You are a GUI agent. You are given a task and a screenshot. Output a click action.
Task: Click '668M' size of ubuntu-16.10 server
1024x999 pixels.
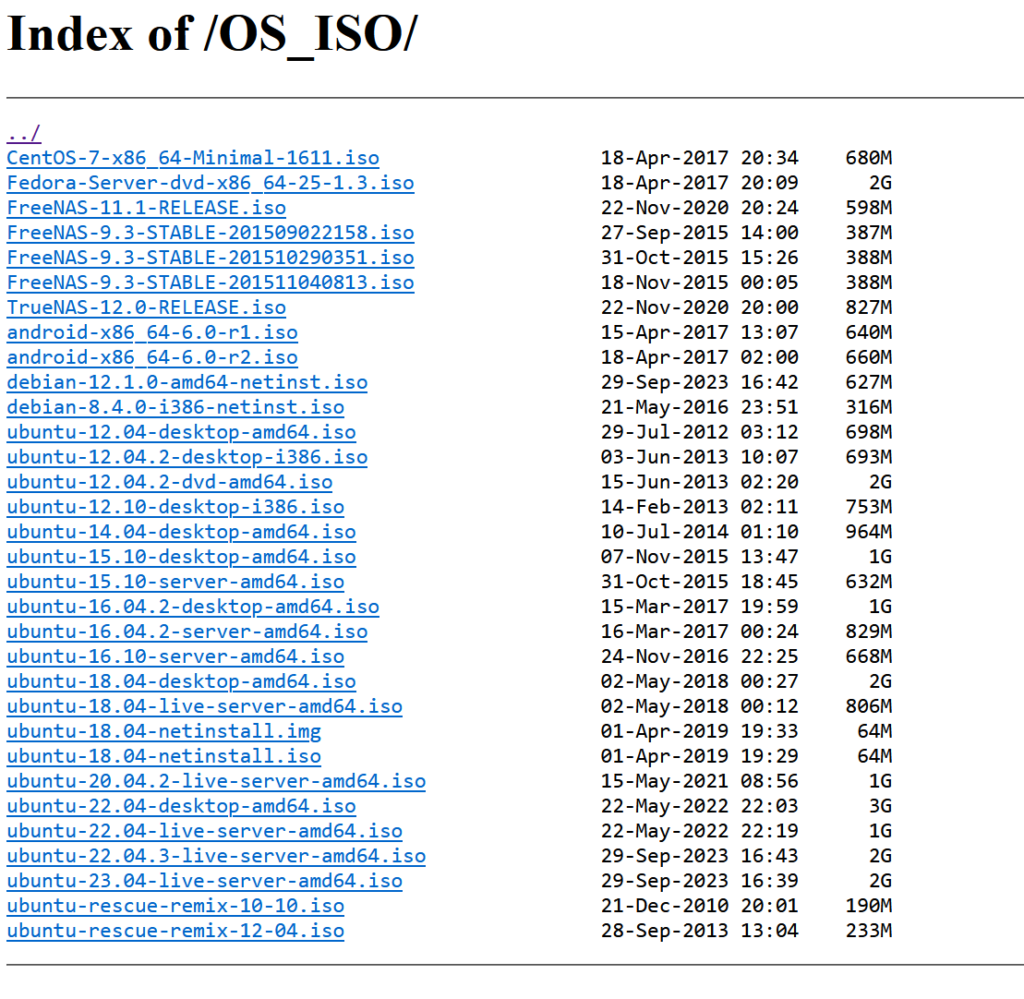pos(869,656)
